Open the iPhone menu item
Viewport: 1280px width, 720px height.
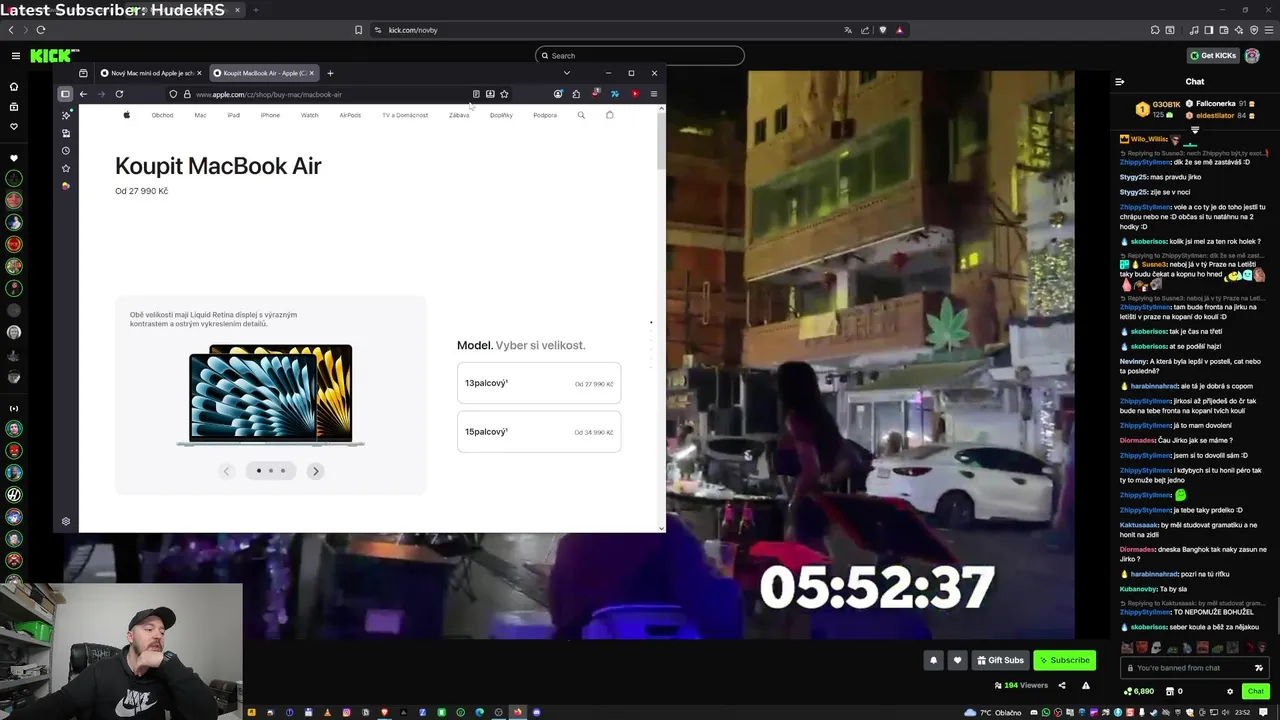pyautogui.click(x=270, y=115)
